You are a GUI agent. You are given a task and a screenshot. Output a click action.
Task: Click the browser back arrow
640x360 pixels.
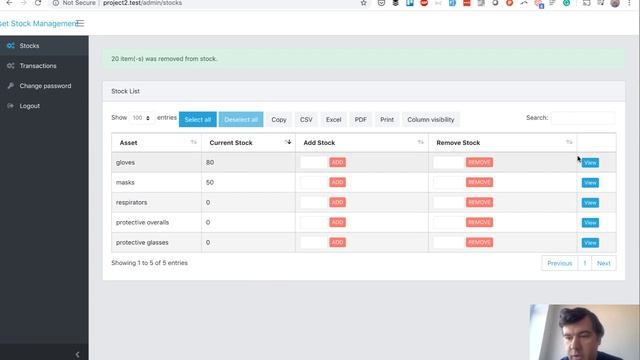(x=9, y=3)
